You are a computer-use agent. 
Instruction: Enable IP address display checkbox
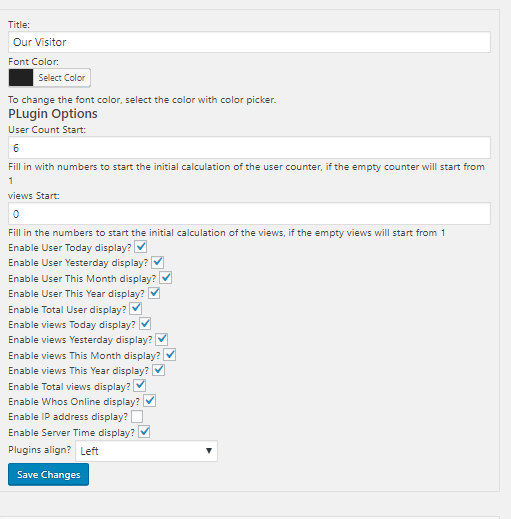tap(137, 416)
